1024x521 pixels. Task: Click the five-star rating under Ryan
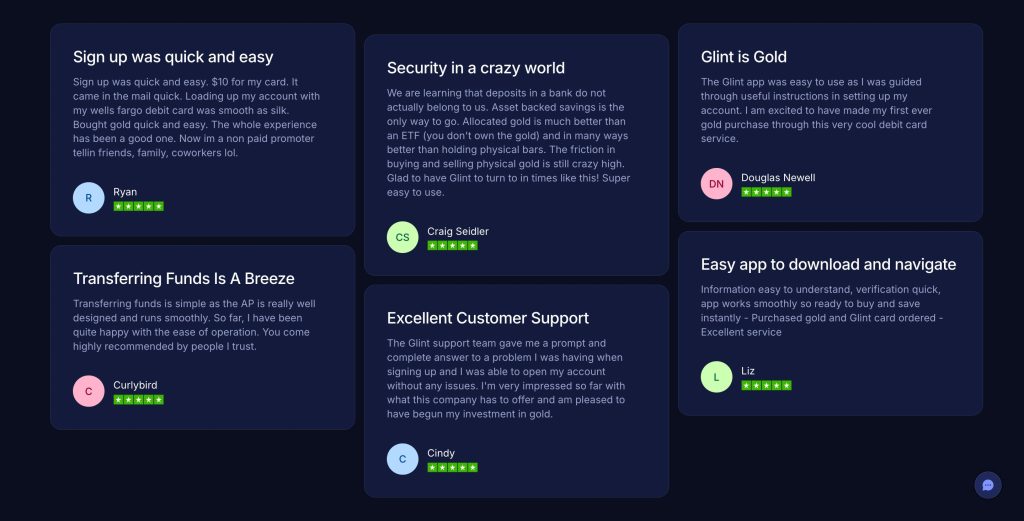pyautogui.click(x=138, y=206)
